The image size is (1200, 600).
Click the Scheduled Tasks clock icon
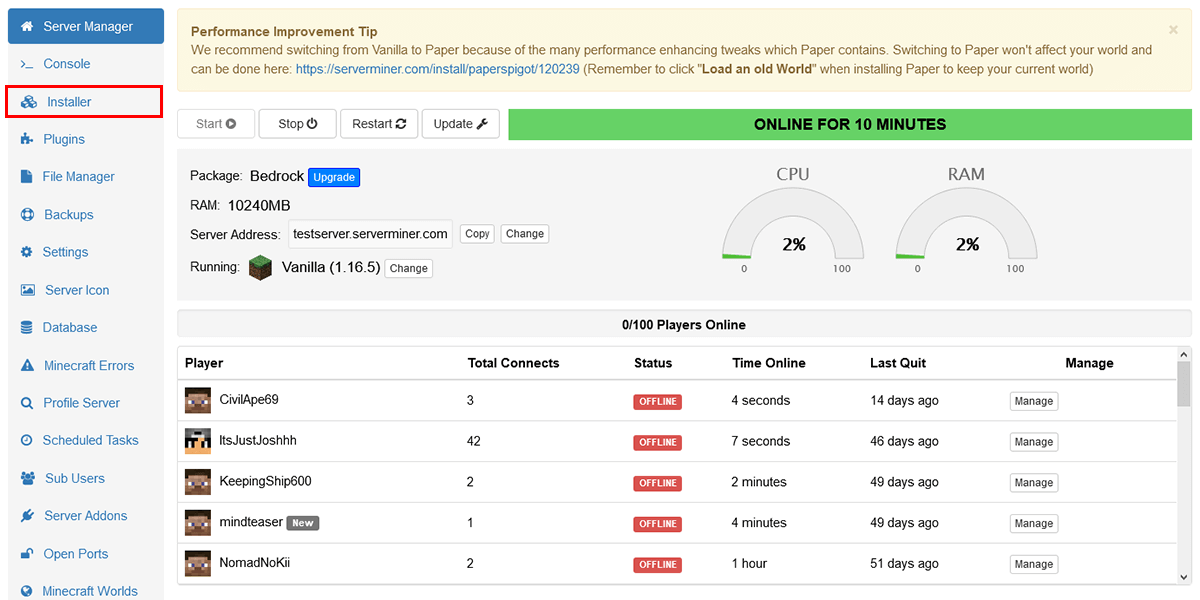coord(26,440)
